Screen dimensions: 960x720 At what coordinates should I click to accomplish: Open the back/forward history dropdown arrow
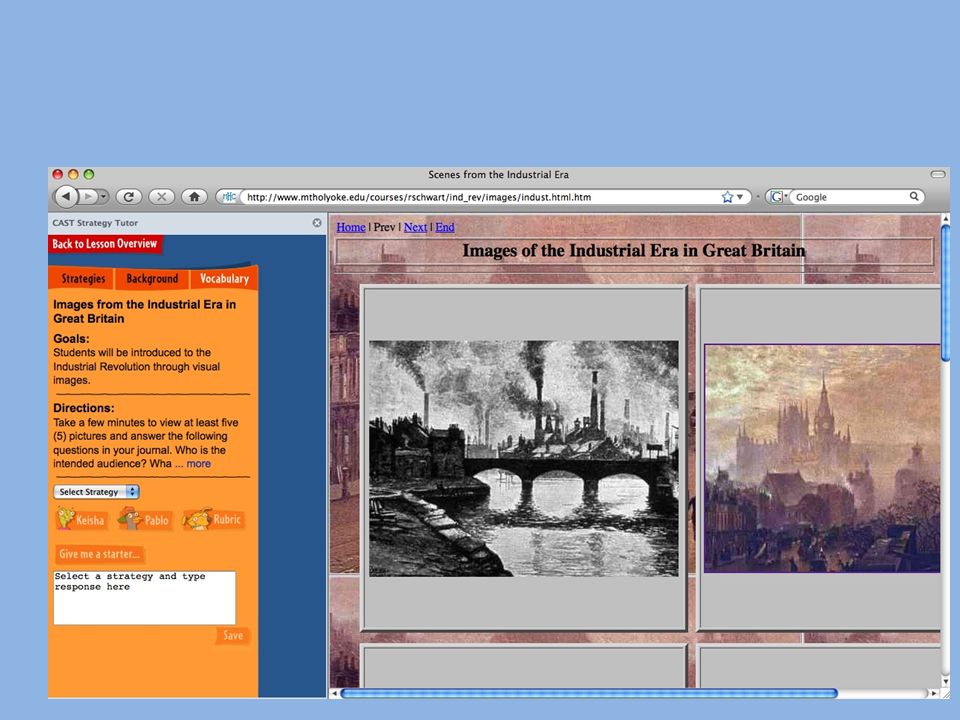[103, 197]
